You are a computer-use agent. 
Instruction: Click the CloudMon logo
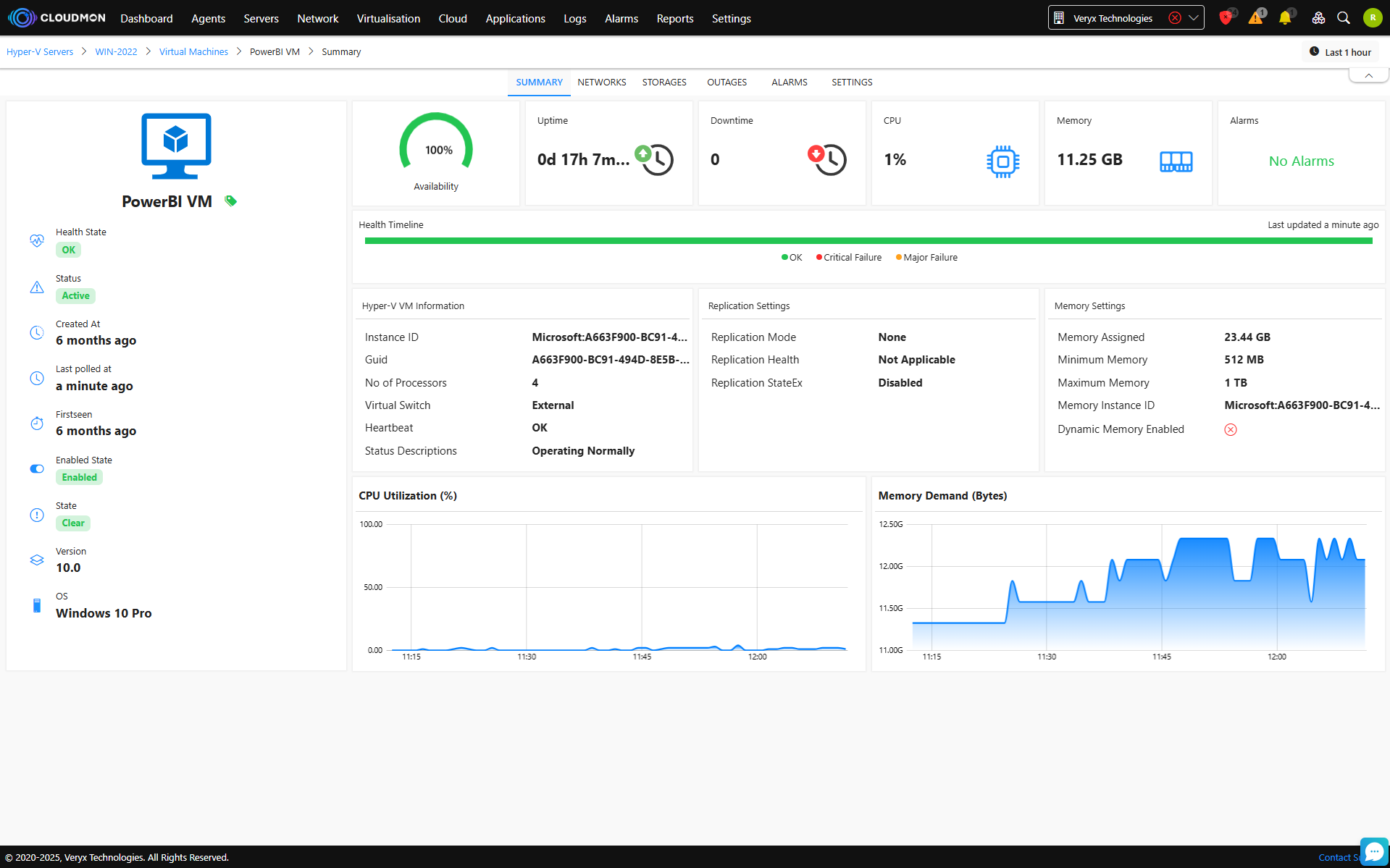point(57,18)
